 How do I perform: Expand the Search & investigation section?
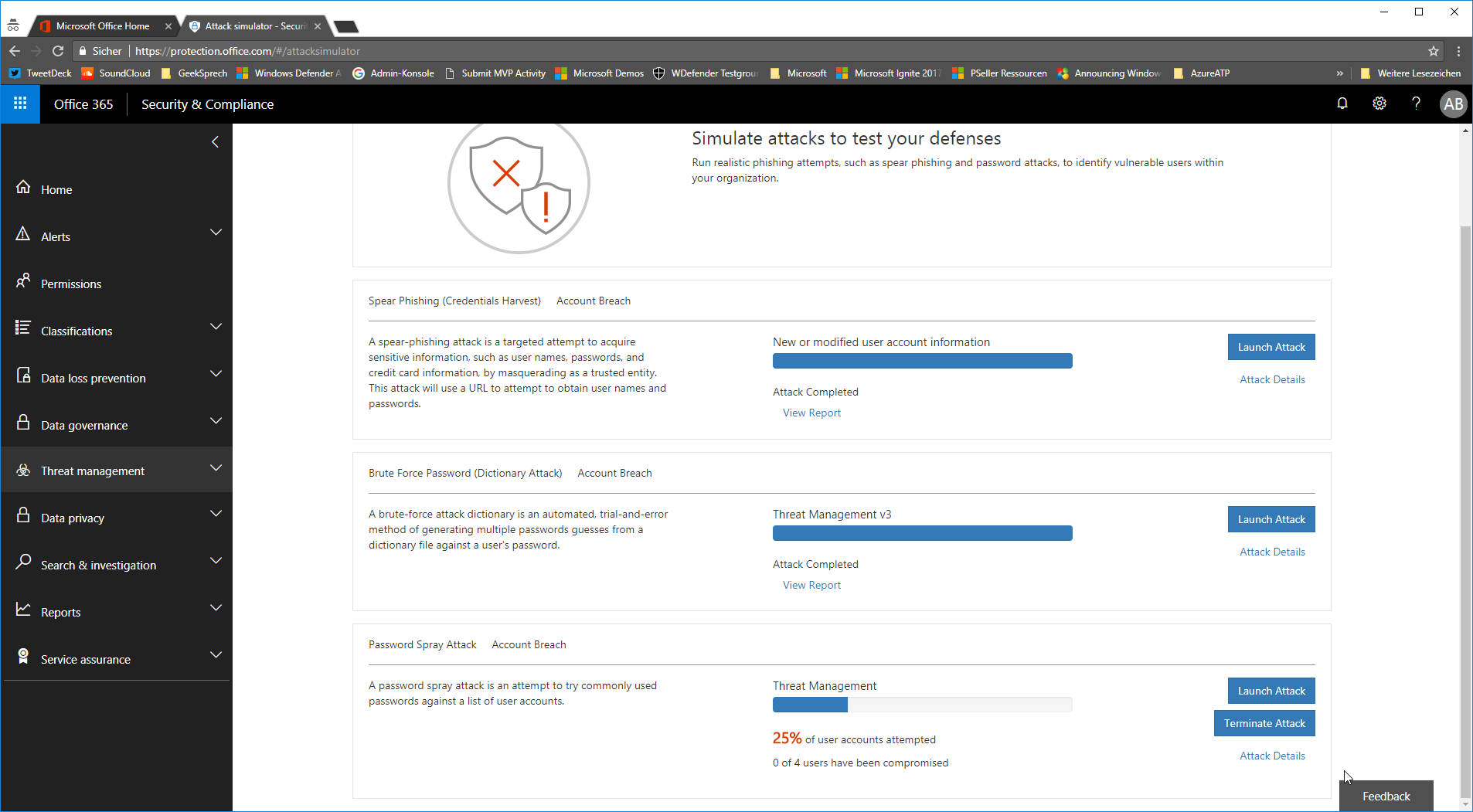click(x=216, y=560)
